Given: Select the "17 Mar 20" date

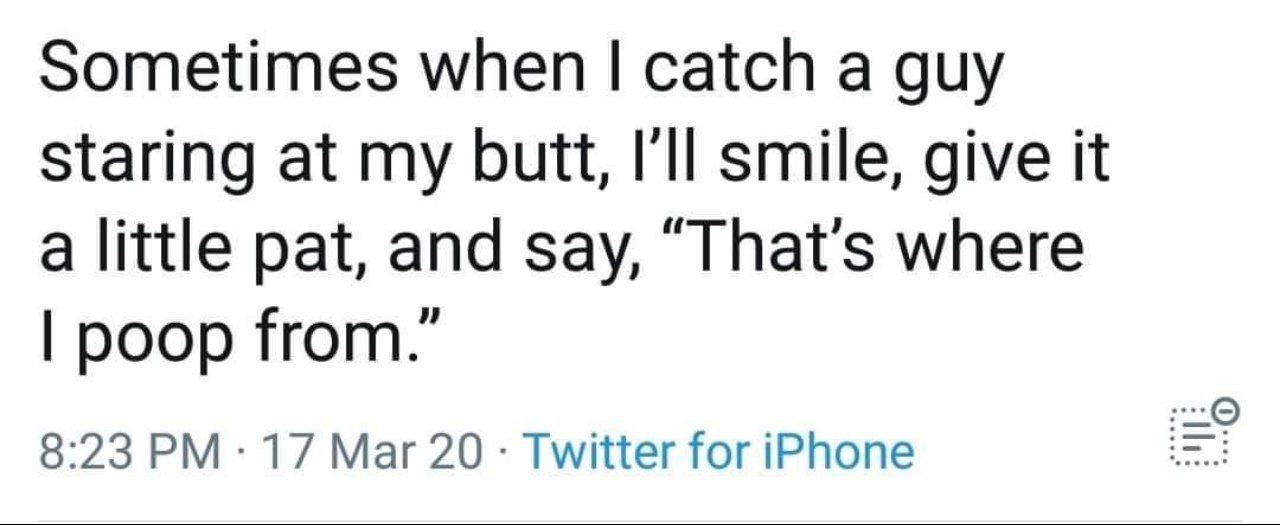Looking at the screenshot, I should [372, 450].
